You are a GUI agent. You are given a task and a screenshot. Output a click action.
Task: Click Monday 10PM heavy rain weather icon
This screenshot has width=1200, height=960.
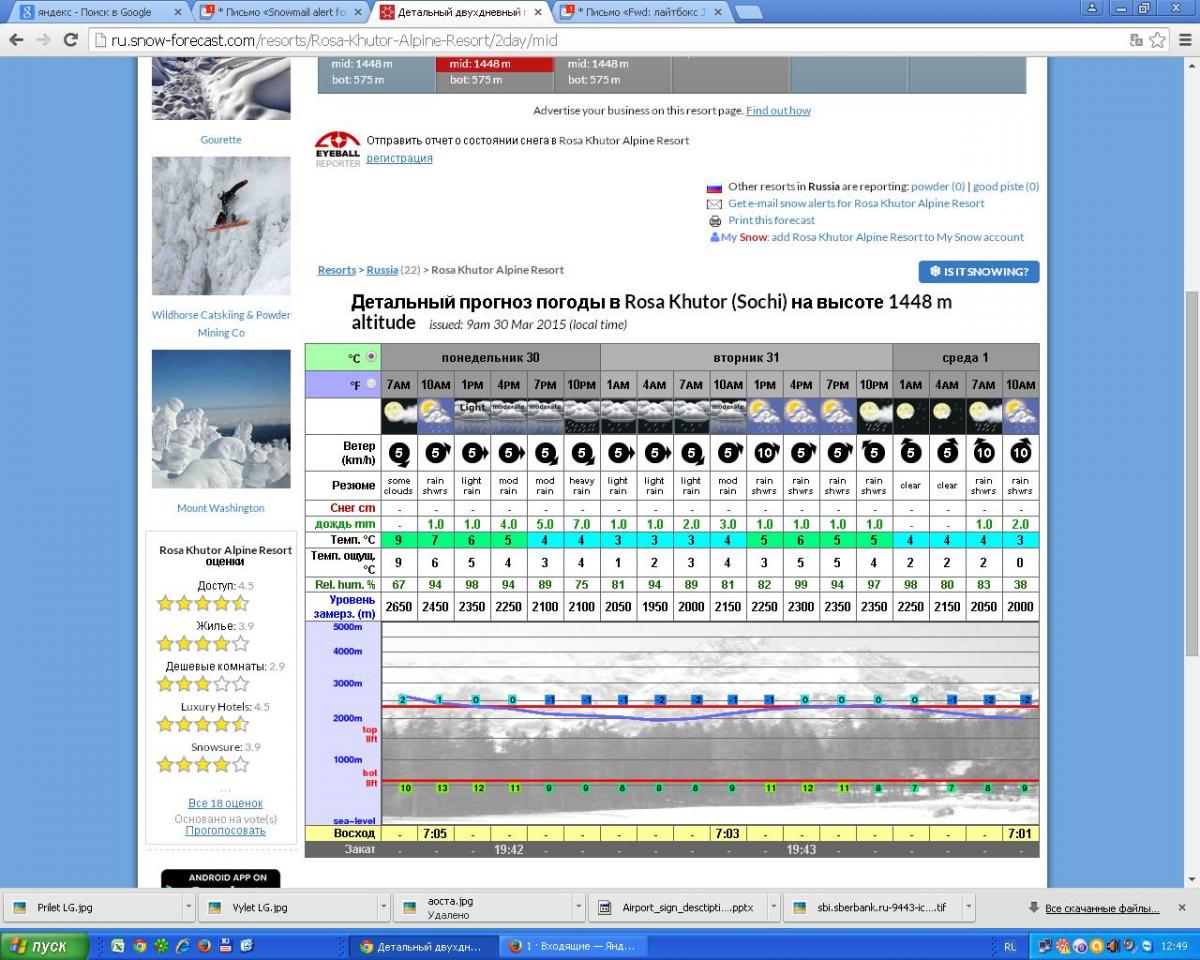[581, 416]
